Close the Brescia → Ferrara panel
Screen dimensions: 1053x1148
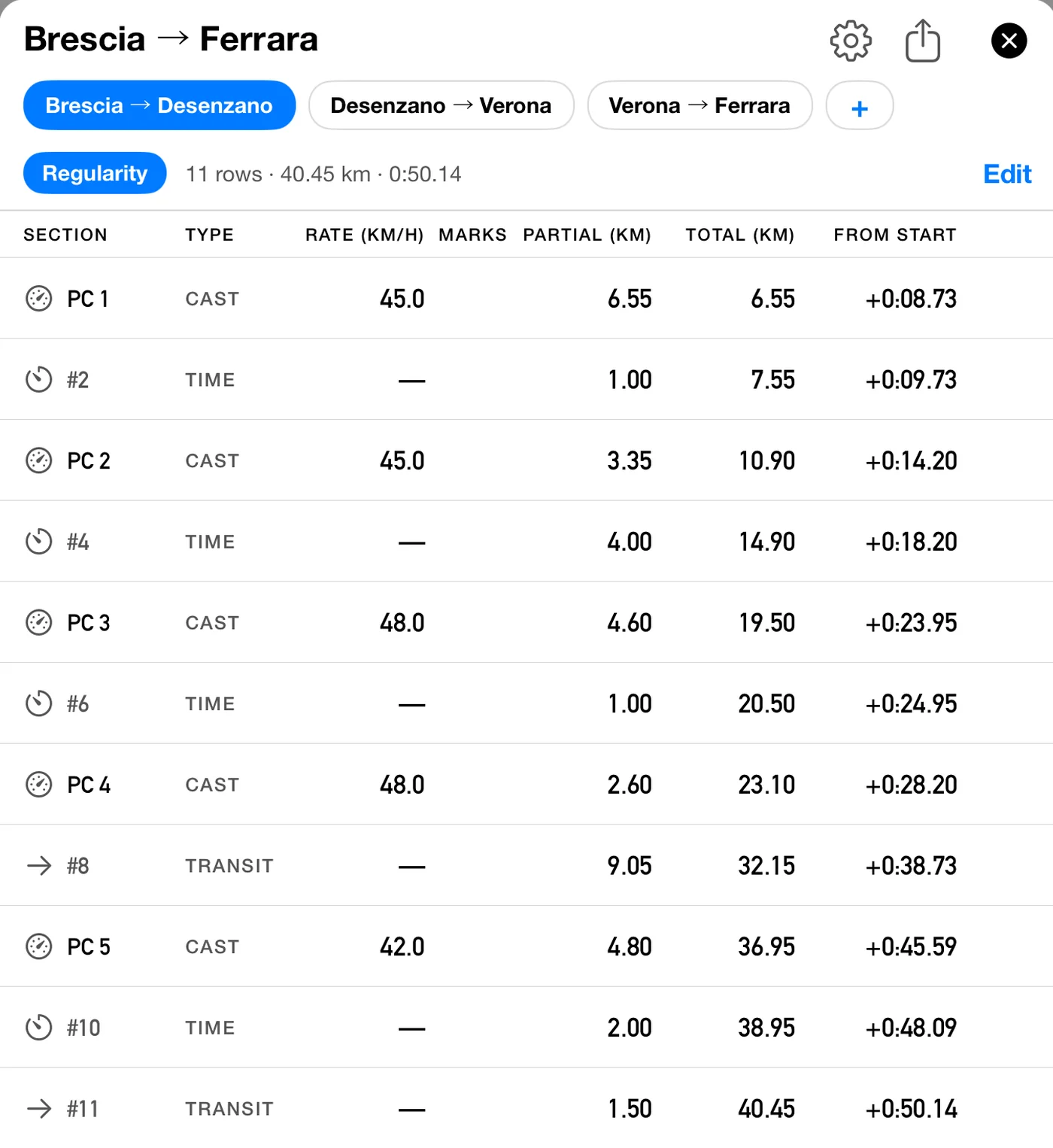click(x=1009, y=41)
